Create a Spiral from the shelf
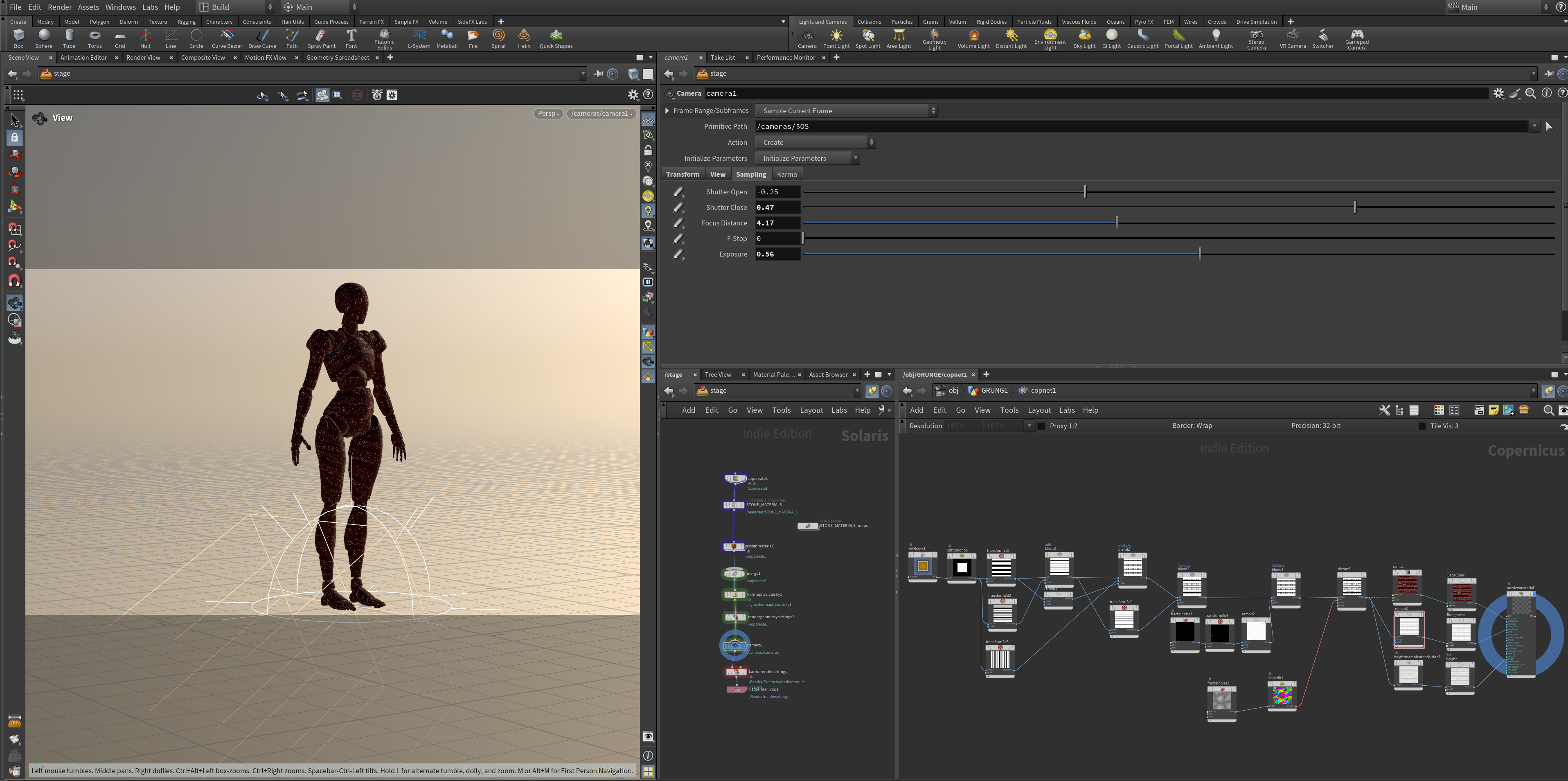 coord(498,38)
